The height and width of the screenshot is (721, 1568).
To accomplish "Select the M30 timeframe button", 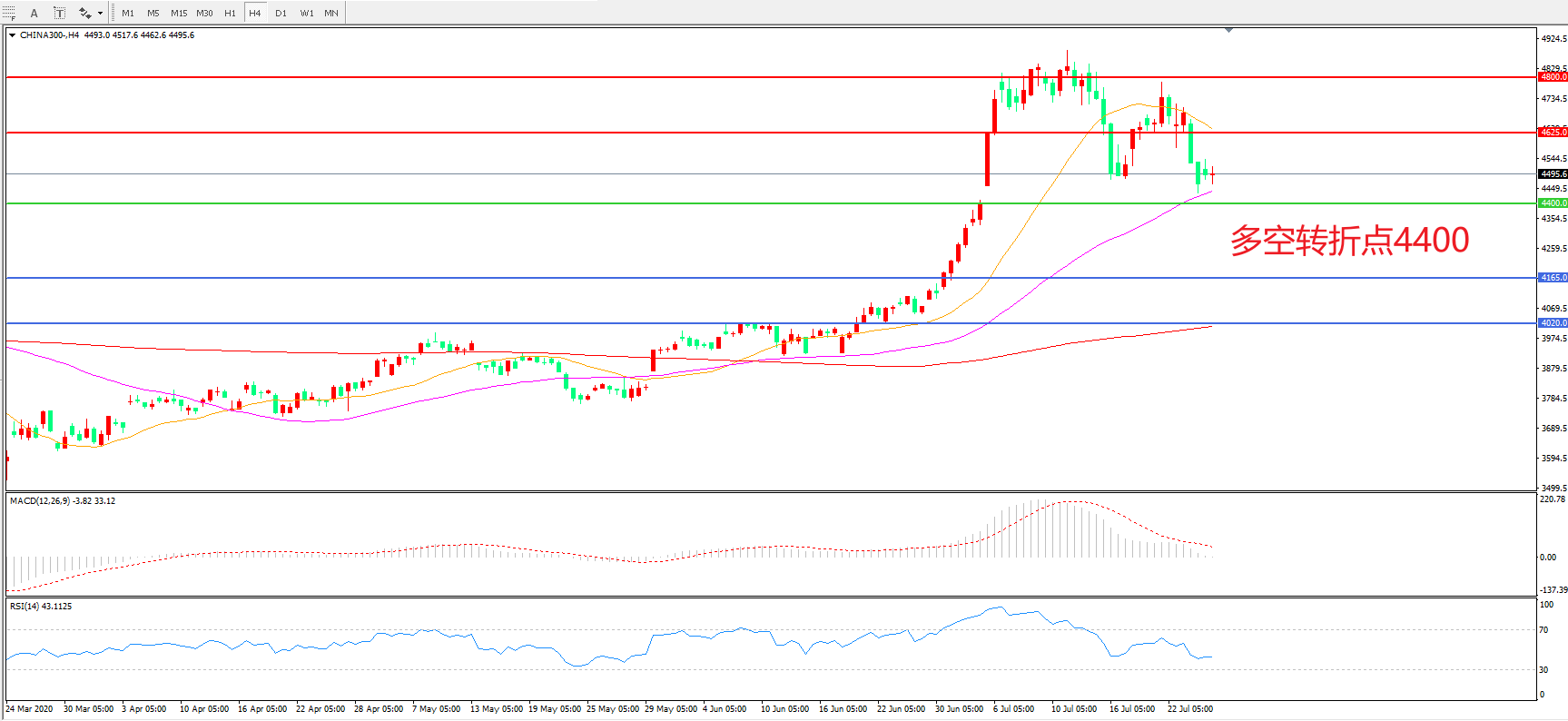I will [x=205, y=13].
